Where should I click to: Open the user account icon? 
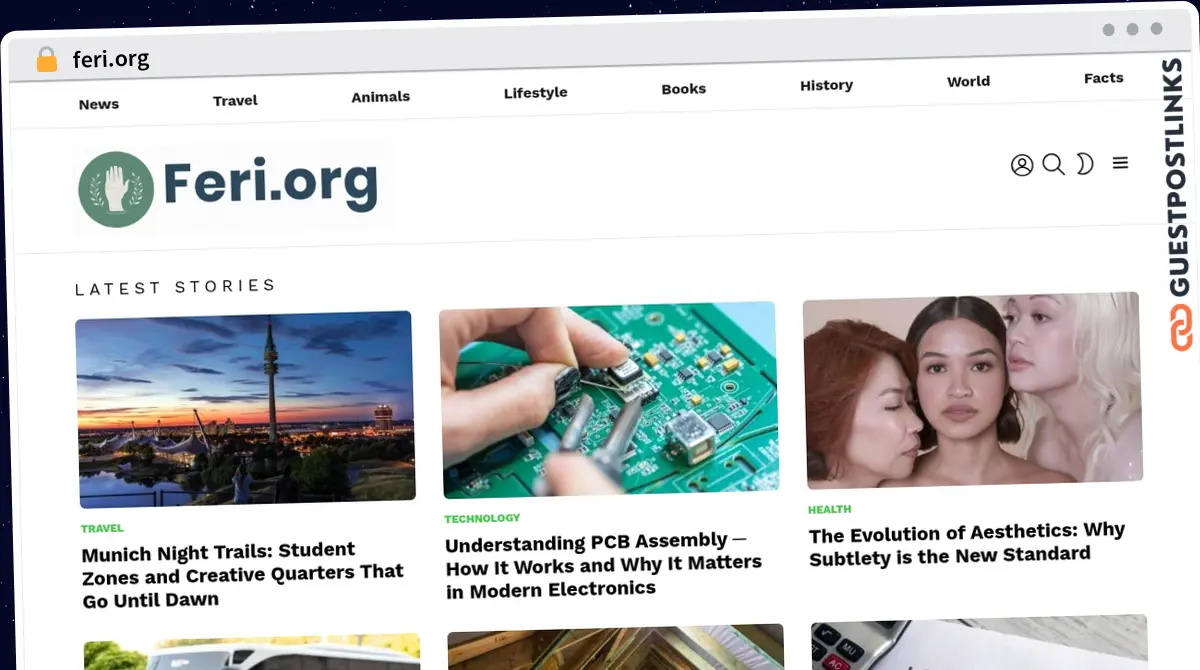1022,165
